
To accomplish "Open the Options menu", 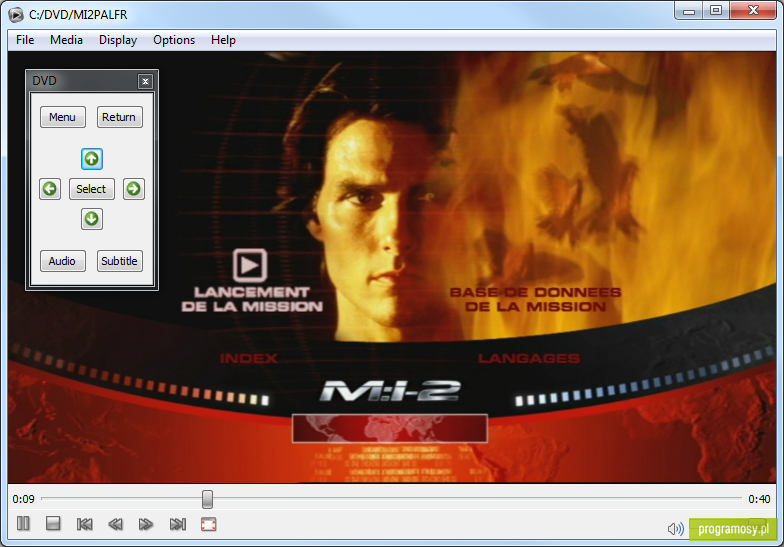I will (x=174, y=40).
